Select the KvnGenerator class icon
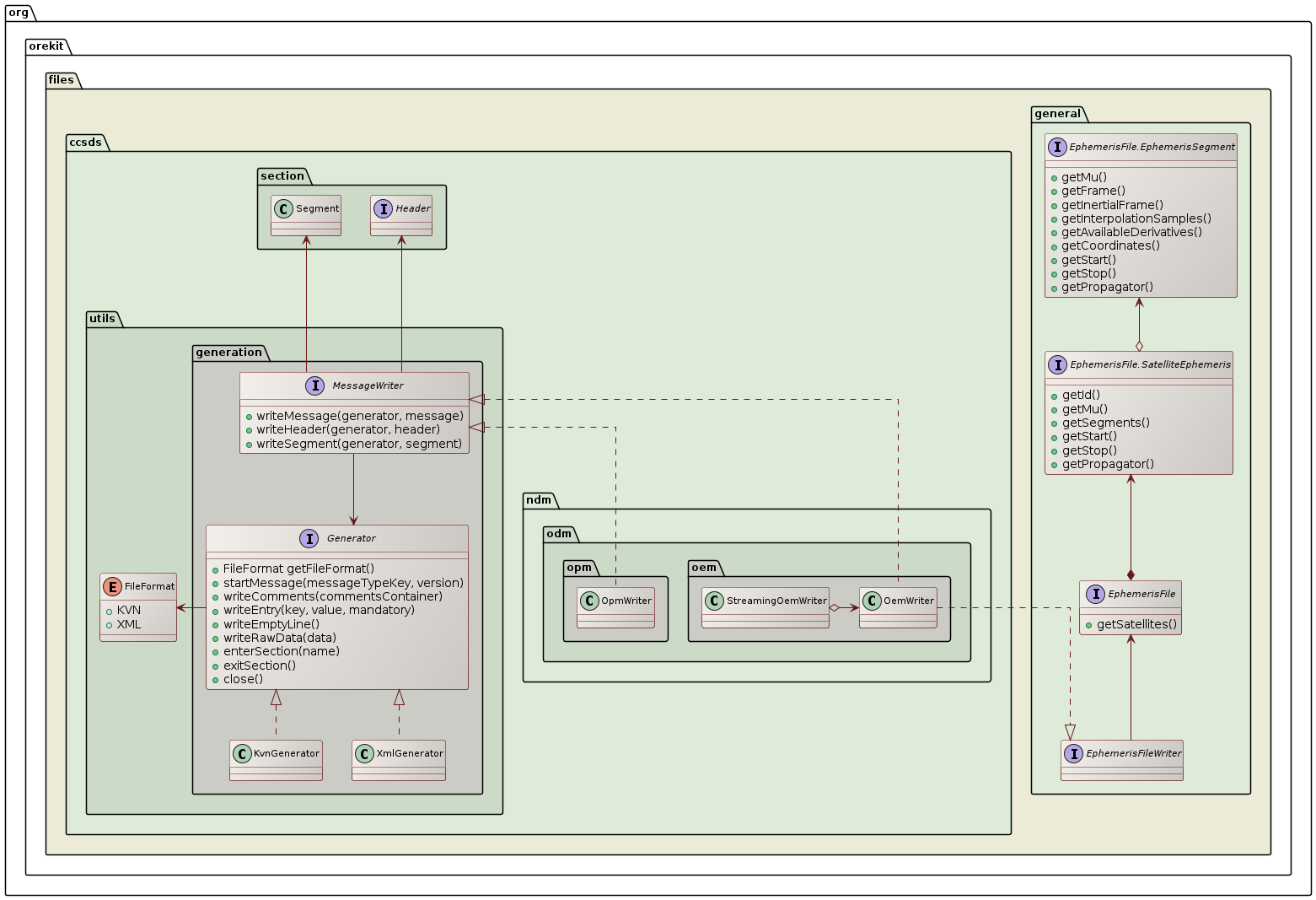This screenshot has width=1316, height=900. click(x=241, y=754)
